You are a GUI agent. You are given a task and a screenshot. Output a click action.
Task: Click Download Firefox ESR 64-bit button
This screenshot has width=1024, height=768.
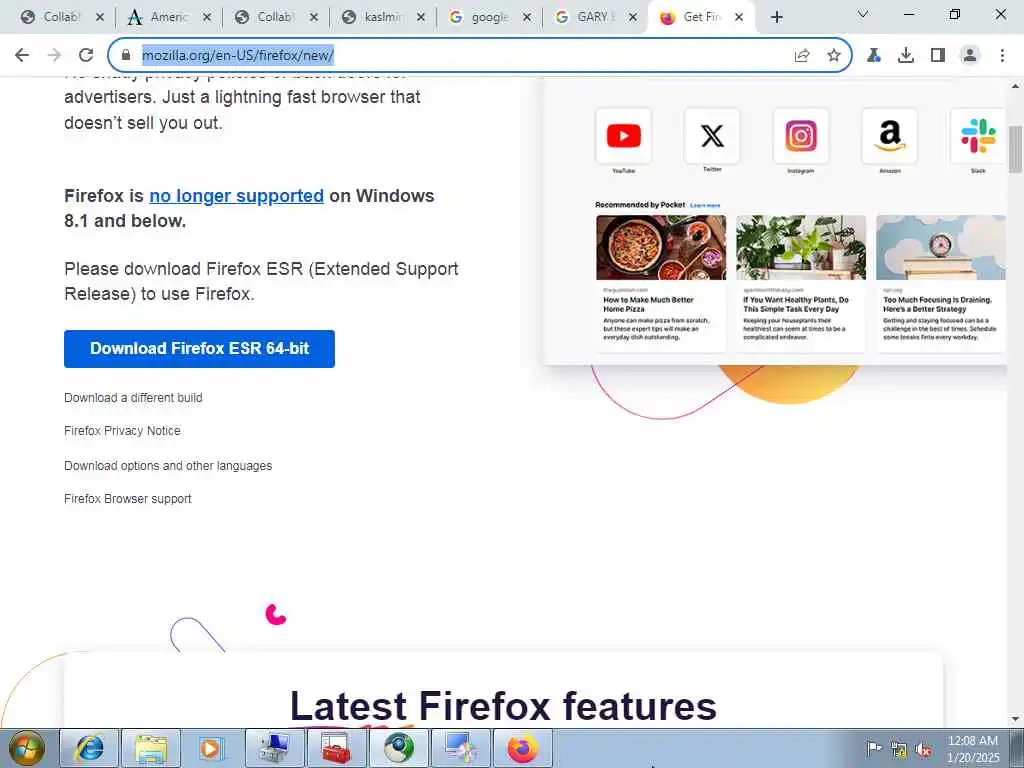coord(199,349)
